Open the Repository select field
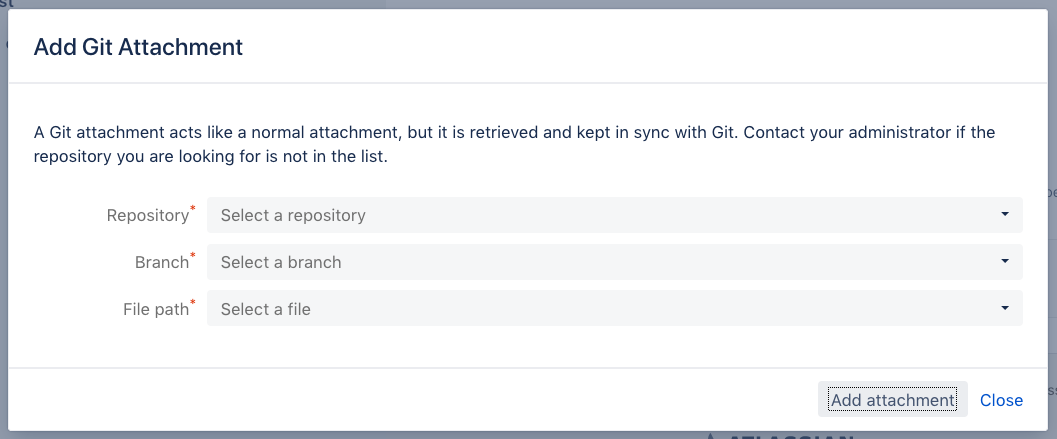 click(614, 215)
